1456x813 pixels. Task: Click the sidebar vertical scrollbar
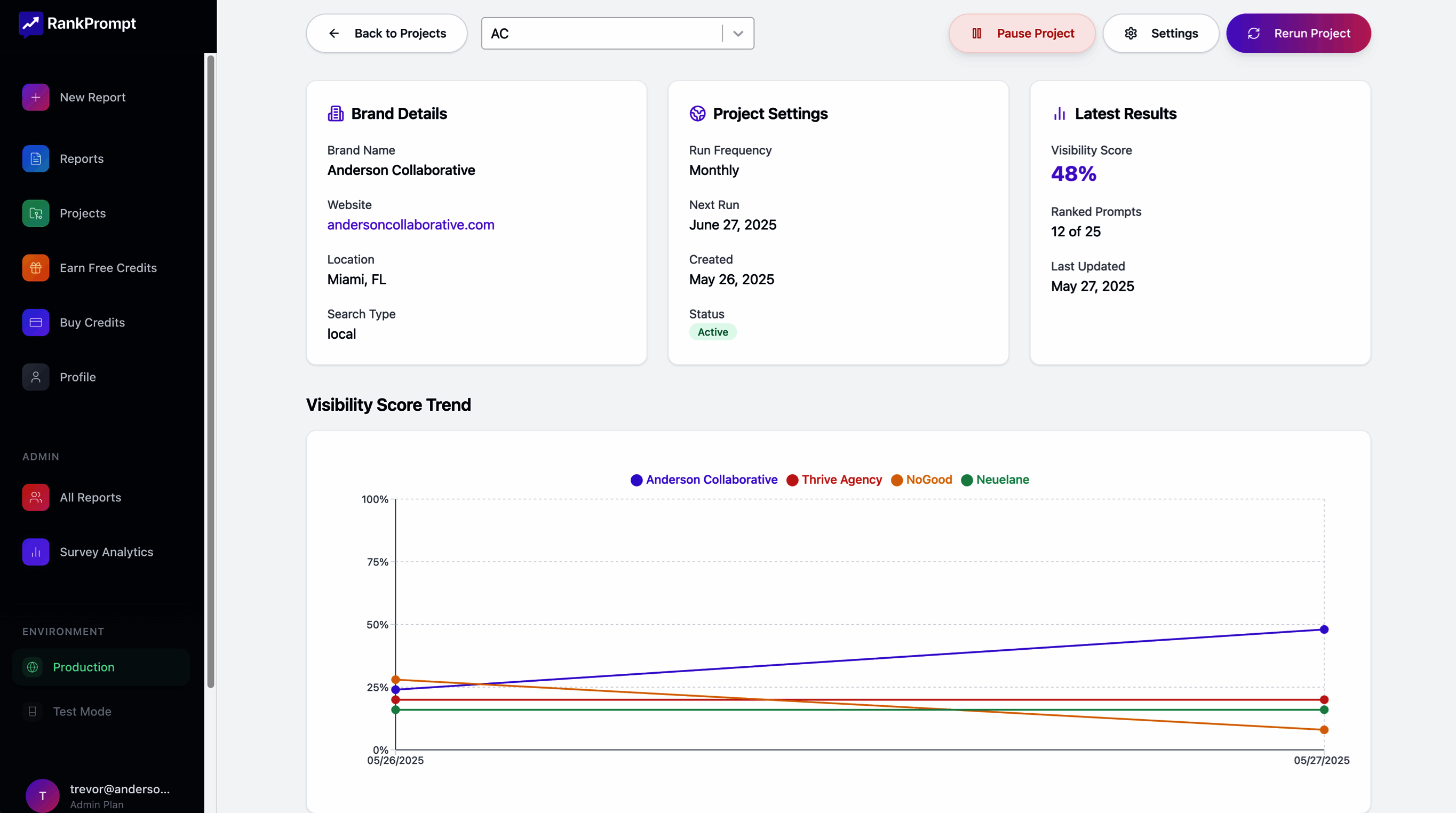(x=211, y=371)
